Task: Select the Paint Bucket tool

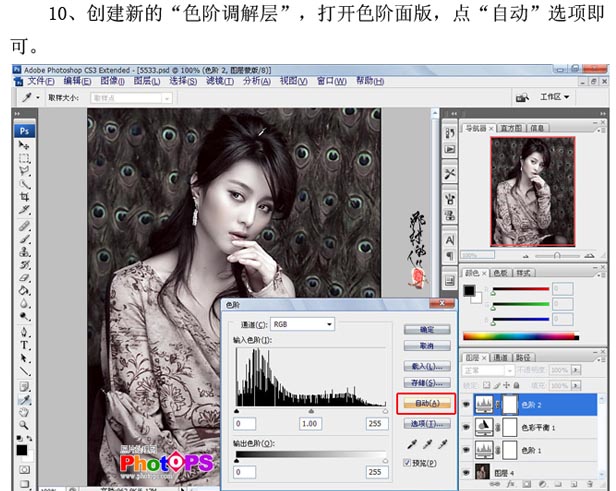Action: pyautogui.click(x=24, y=291)
